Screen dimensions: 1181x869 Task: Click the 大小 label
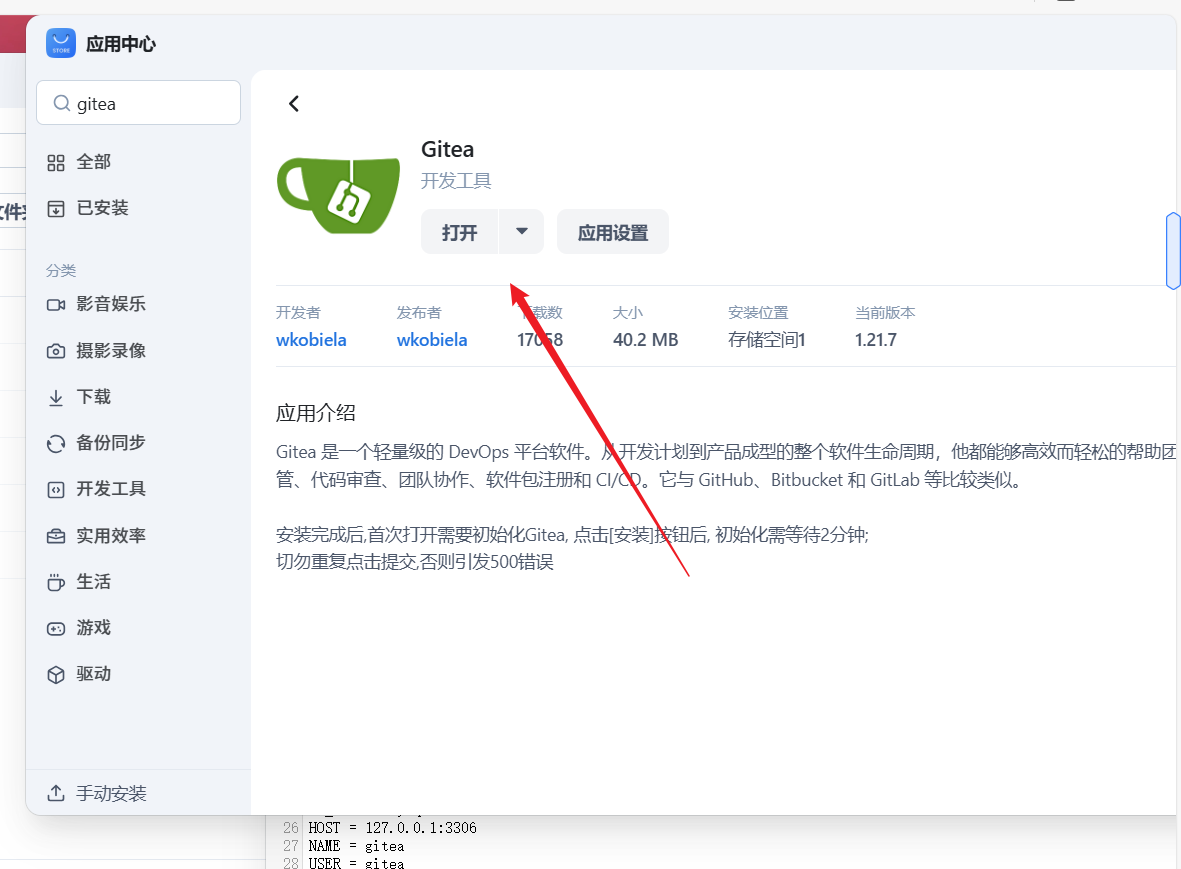627,313
